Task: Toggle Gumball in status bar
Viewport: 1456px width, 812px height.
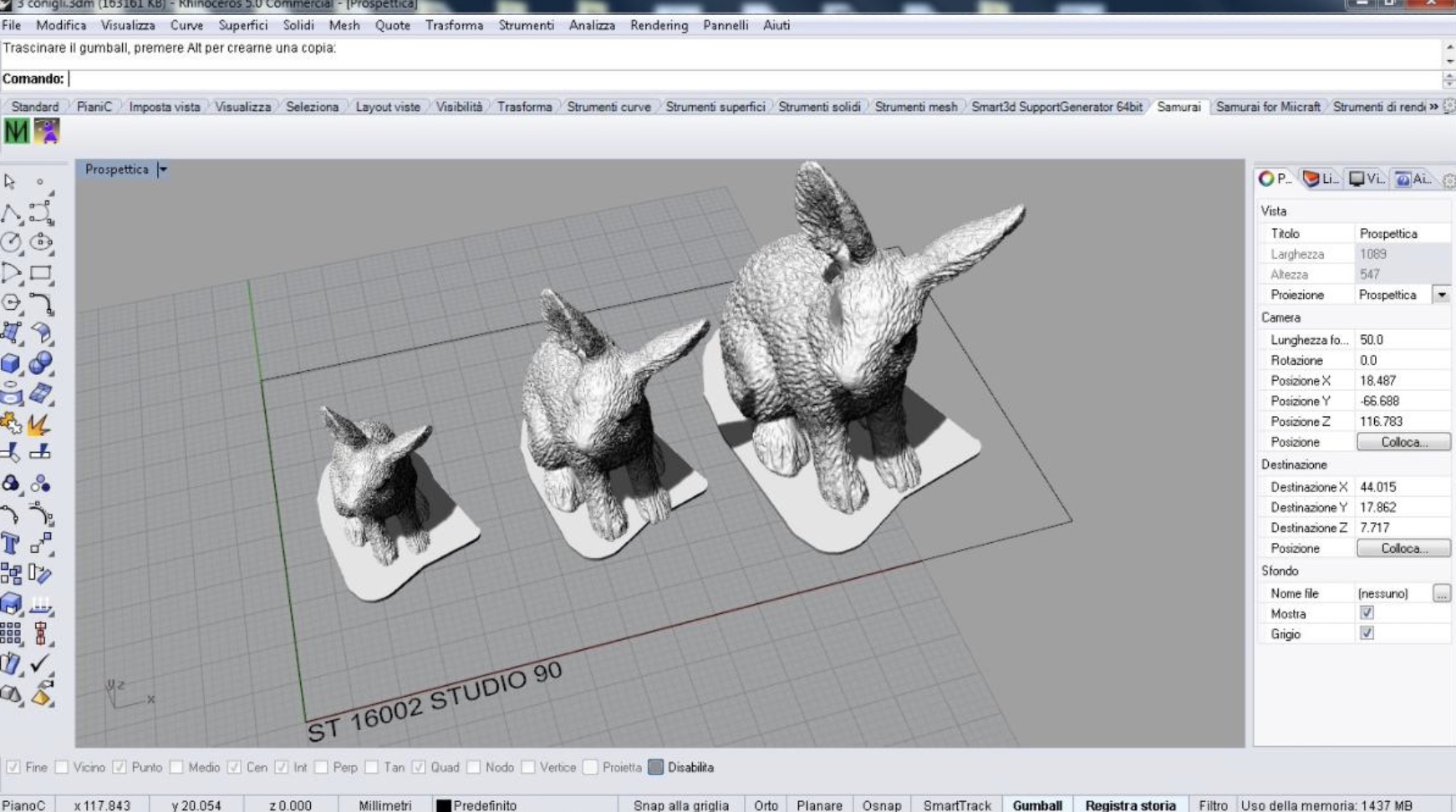Action: [x=1037, y=805]
